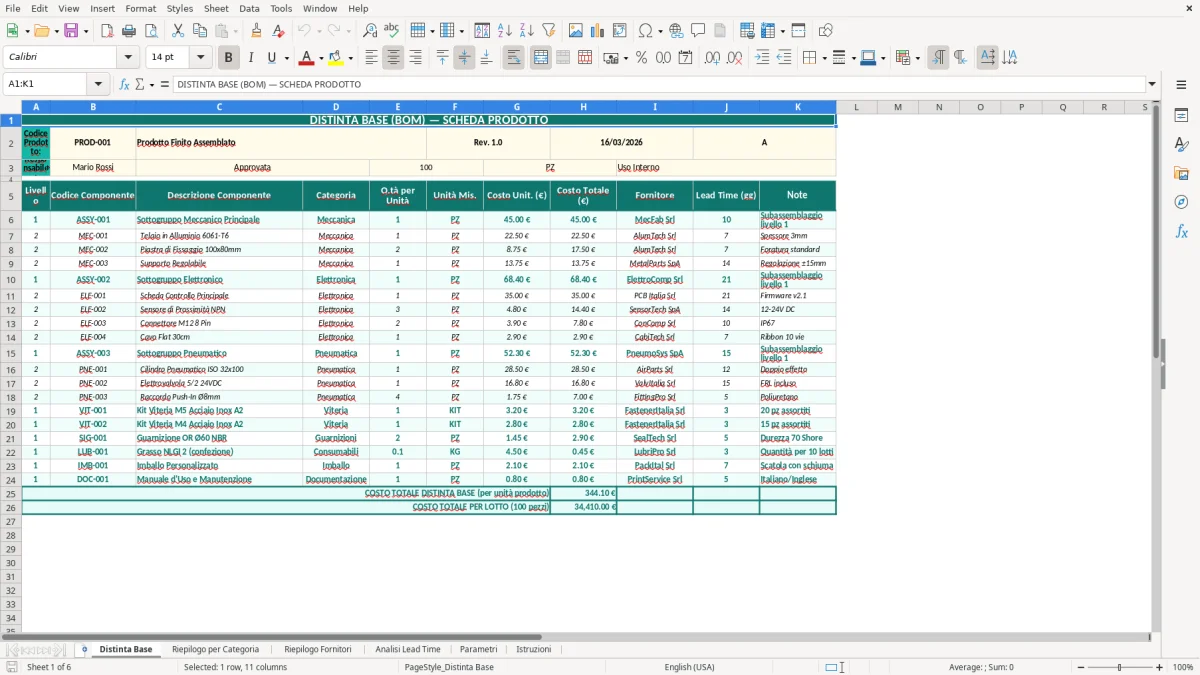
Task: Toggle Italic formatting
Action: 251,58
